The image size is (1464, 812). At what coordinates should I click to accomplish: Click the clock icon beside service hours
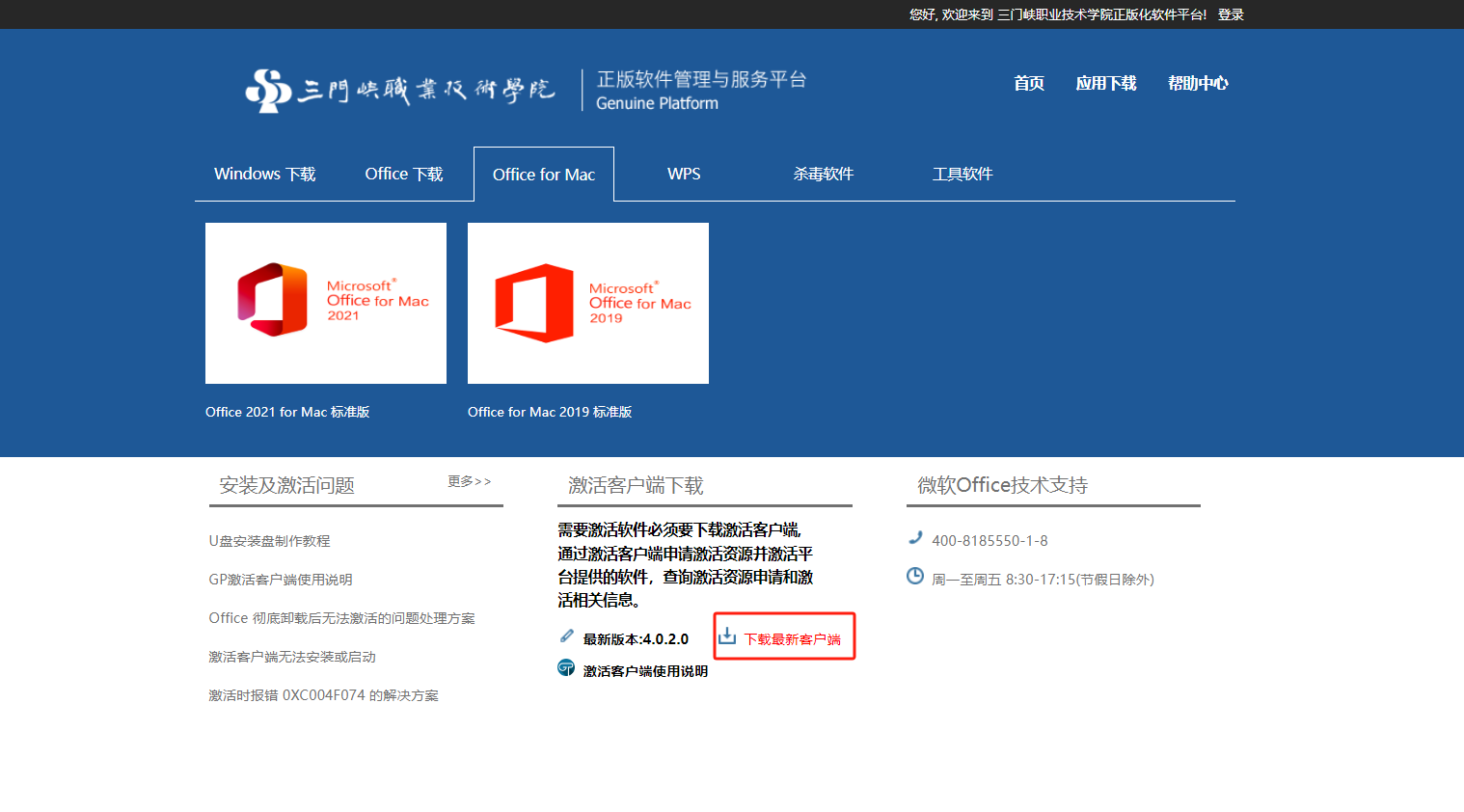coord(915,577)
